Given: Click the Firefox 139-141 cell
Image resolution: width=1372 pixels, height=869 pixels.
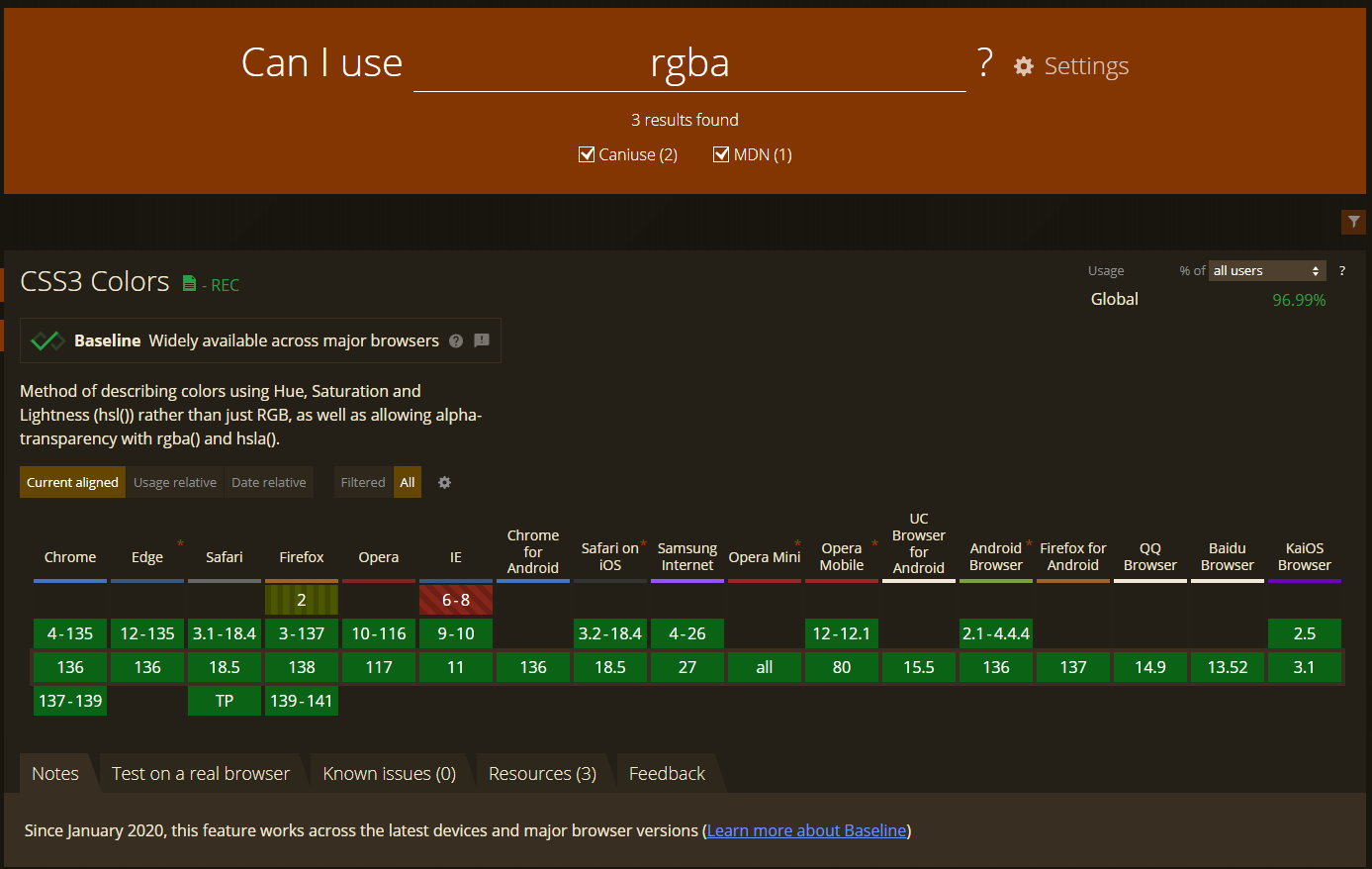Looking at the screenshot, I should 302,701.
